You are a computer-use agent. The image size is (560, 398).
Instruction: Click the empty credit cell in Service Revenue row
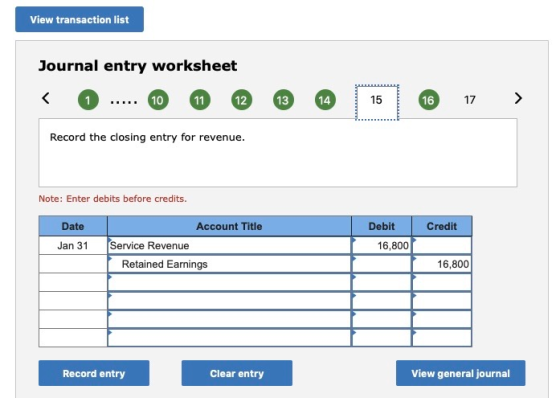coord(442,245)
